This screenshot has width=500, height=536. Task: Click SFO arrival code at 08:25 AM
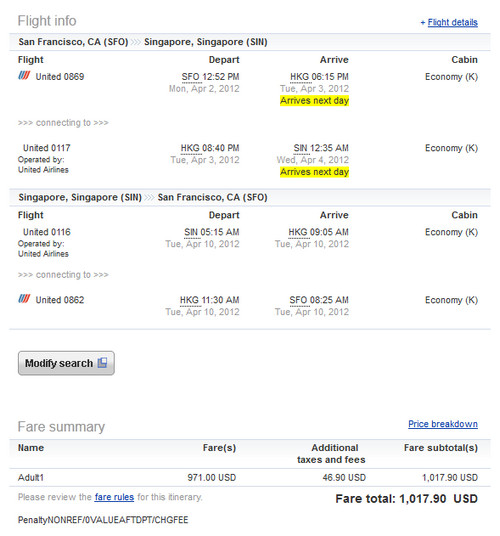[x=298, y=300]
